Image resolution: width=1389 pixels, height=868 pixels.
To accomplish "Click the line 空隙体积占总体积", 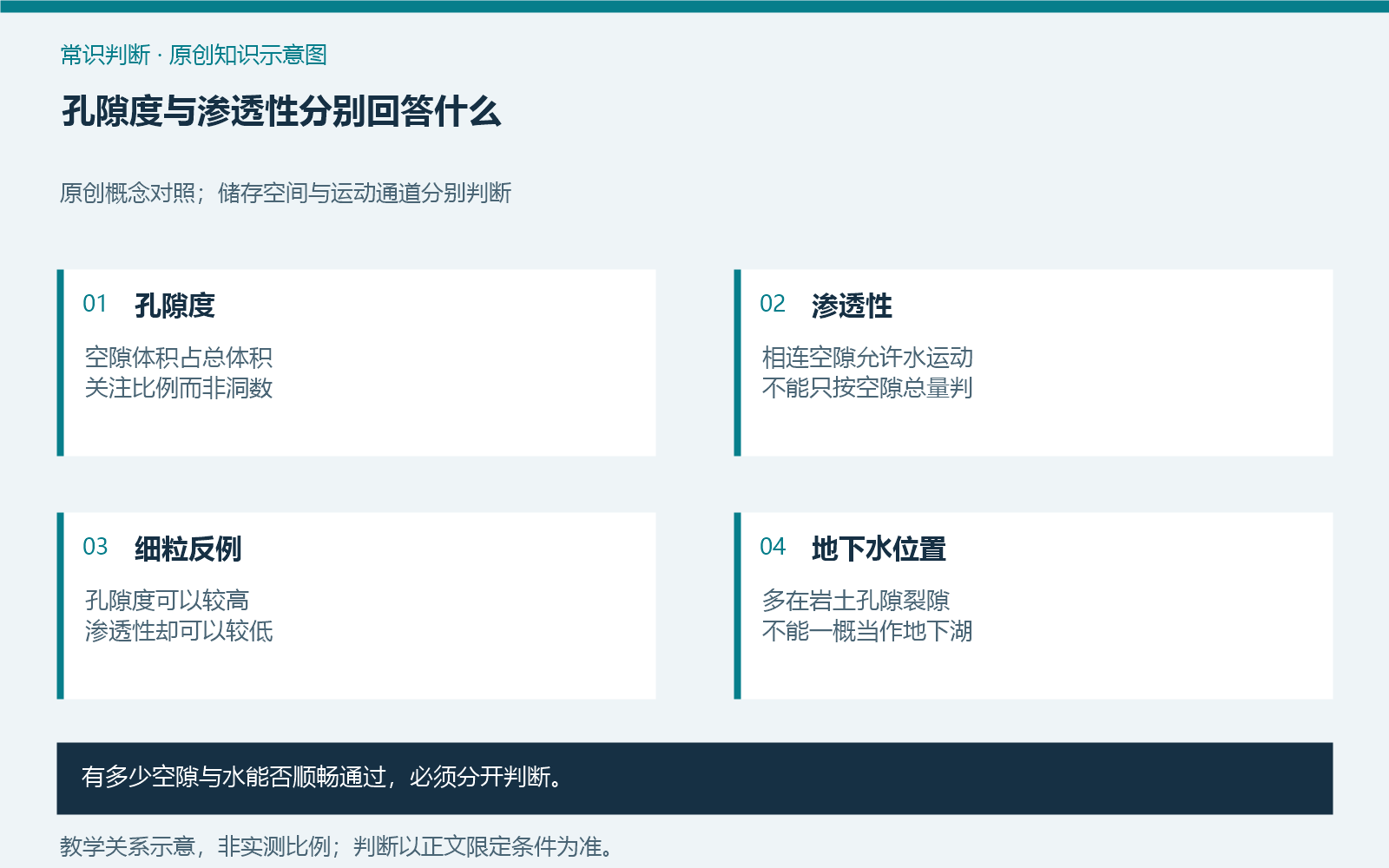I will (179, 357).
